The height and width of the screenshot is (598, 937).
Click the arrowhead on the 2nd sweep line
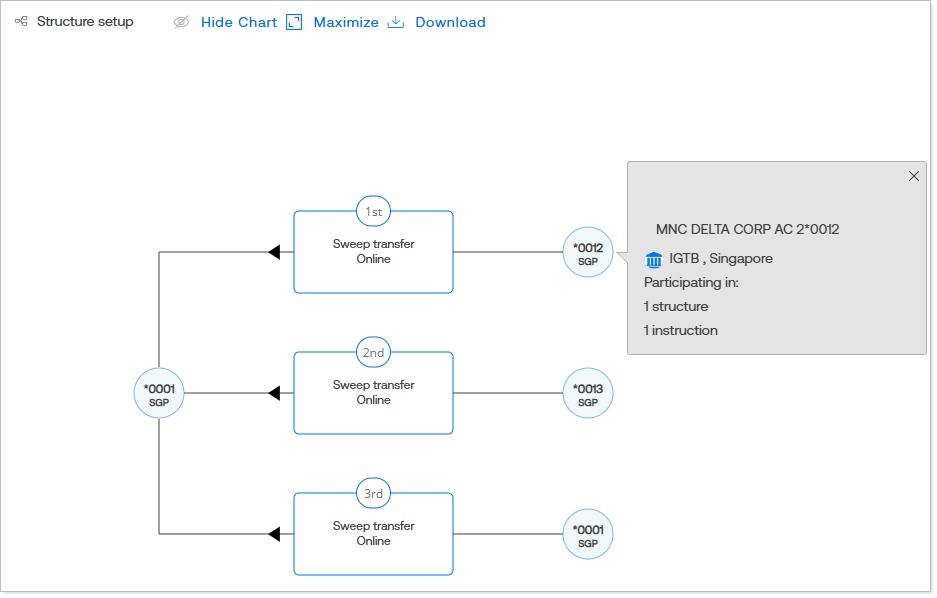click(x=273, y=393)
